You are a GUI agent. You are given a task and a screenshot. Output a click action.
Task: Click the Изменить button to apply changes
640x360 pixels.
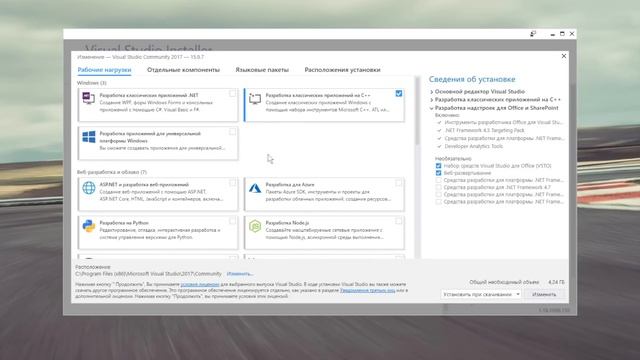click(x=544, y=294)
